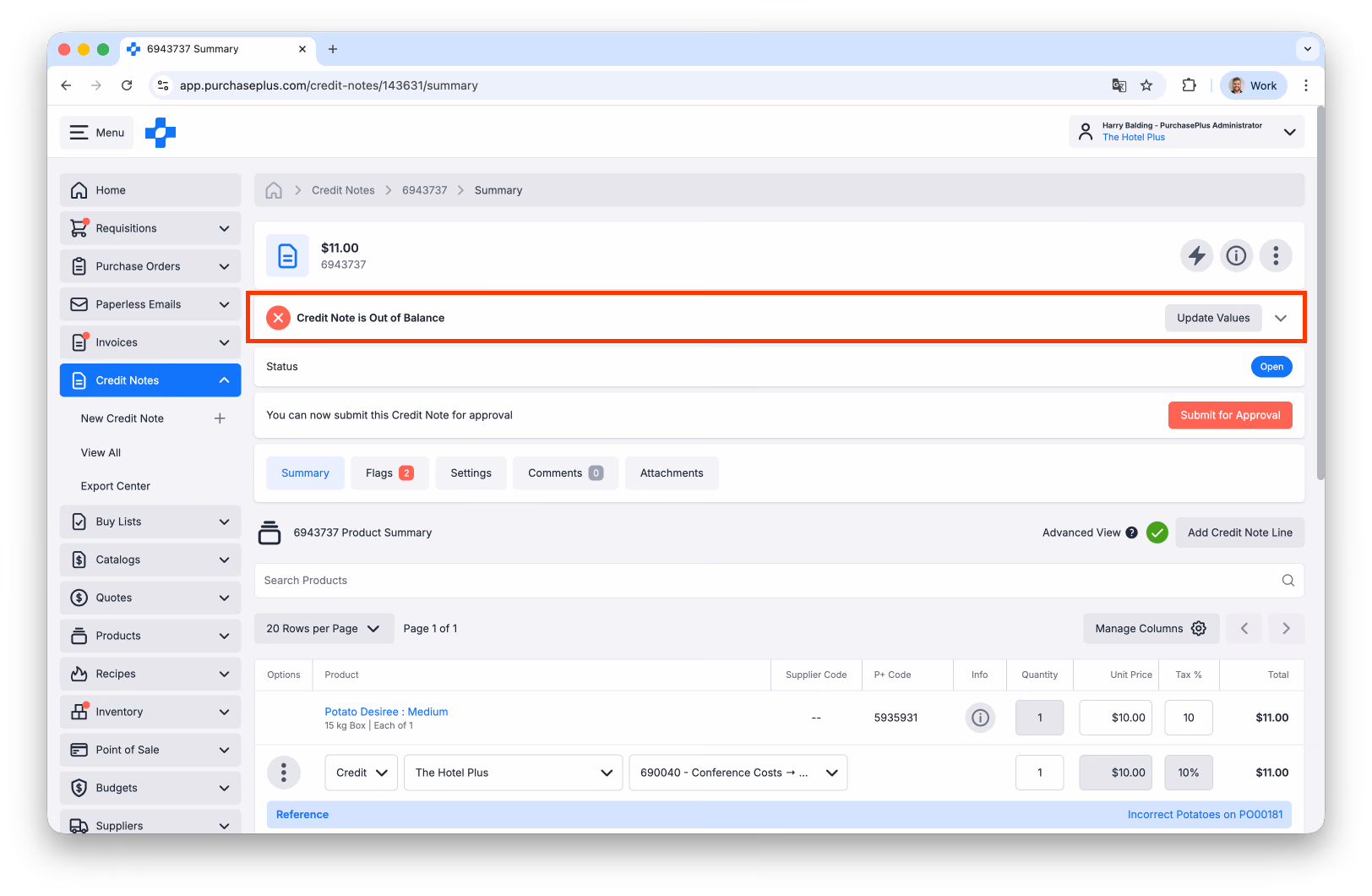Expand the Inventory sidebar section
Viewport: 1372px width, 896px height.
click(150, 712)
